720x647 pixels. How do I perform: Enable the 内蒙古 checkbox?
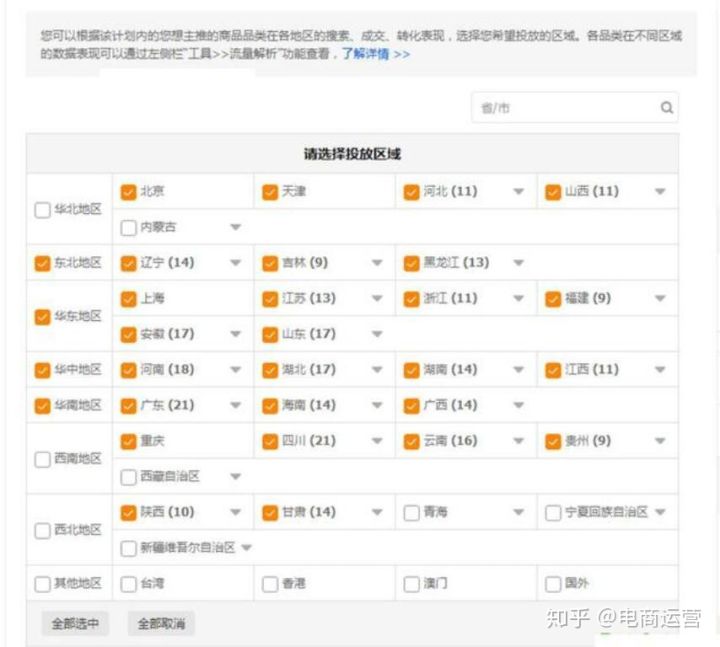click(128, 228)
